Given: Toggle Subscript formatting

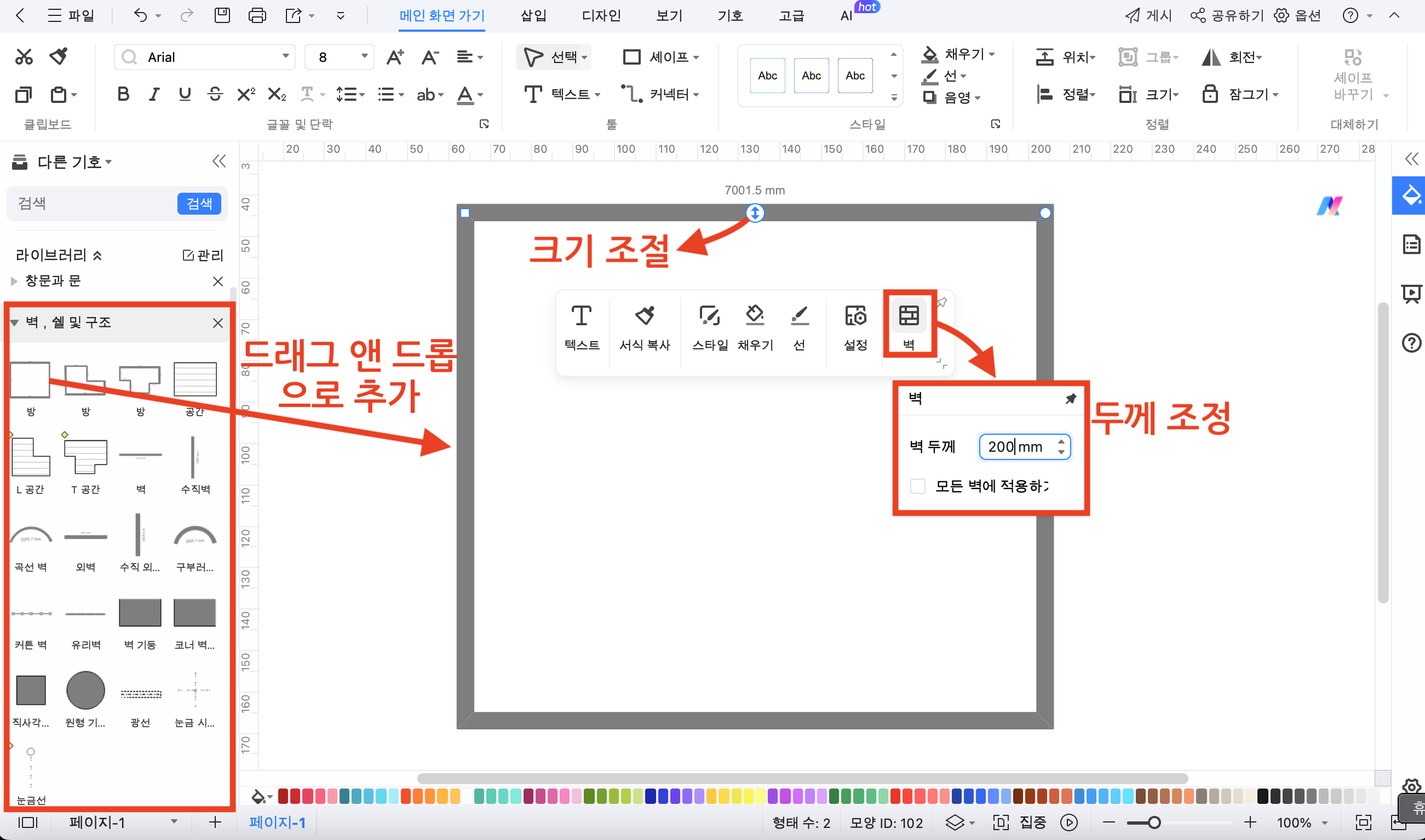Looking at the screenshot, I should pos(277,94).
